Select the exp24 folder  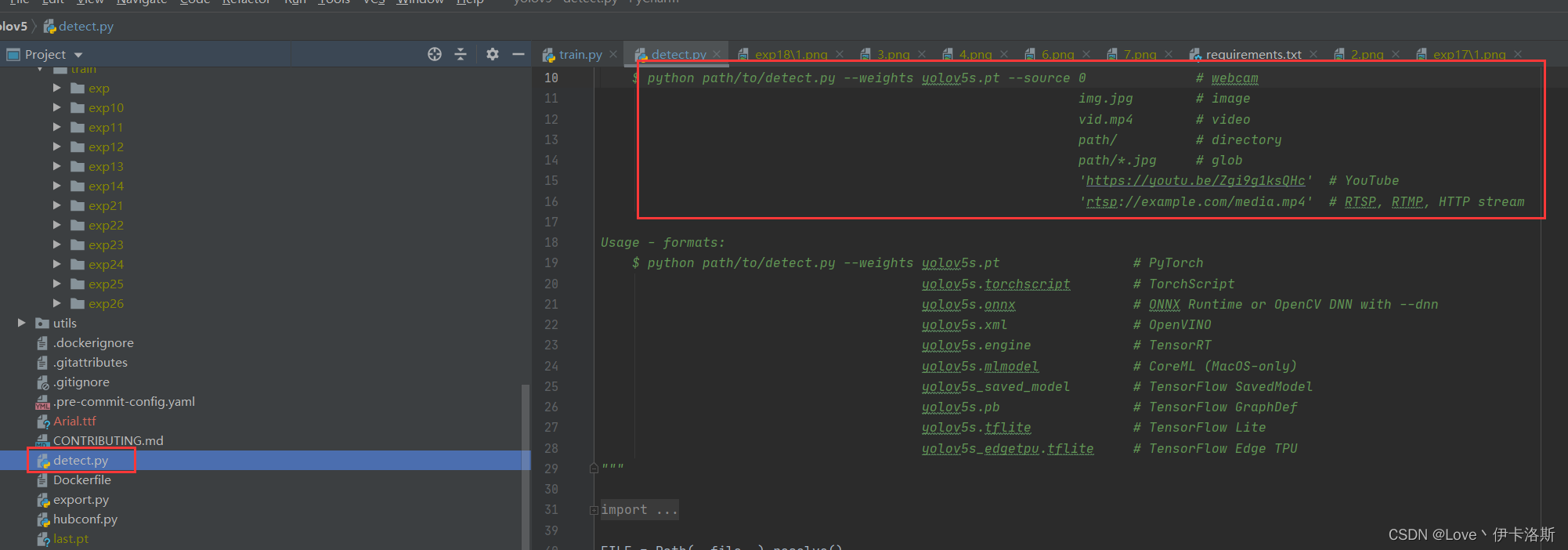[x=106, y=264]
